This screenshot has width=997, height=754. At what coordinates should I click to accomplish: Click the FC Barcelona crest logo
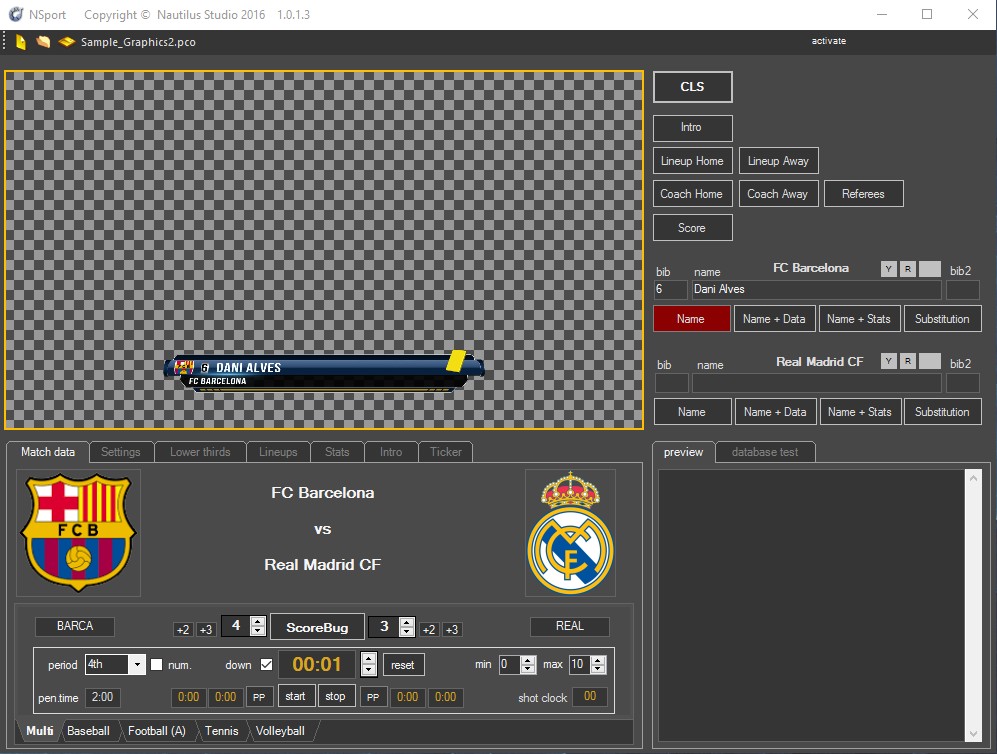[x=79, y=532]
